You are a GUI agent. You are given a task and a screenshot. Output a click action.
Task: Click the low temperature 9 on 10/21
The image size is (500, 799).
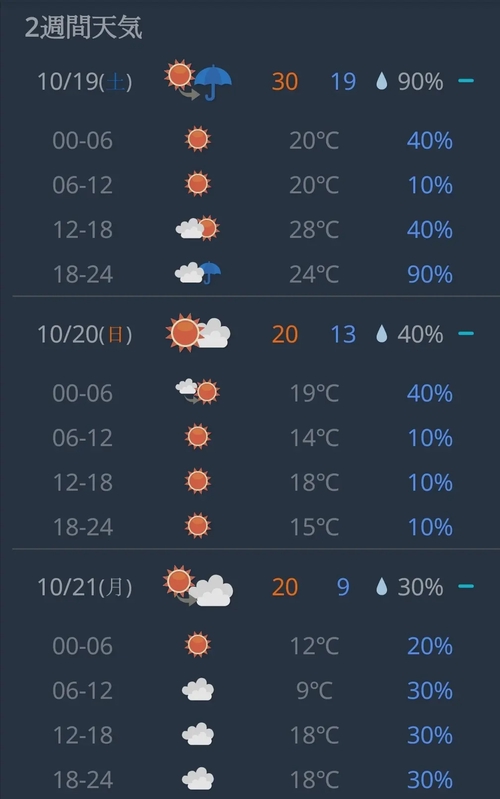[x=343, y=587]
